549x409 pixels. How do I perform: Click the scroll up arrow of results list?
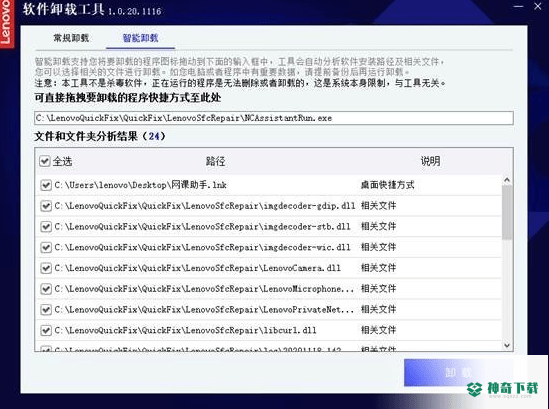tap(507, 180)
